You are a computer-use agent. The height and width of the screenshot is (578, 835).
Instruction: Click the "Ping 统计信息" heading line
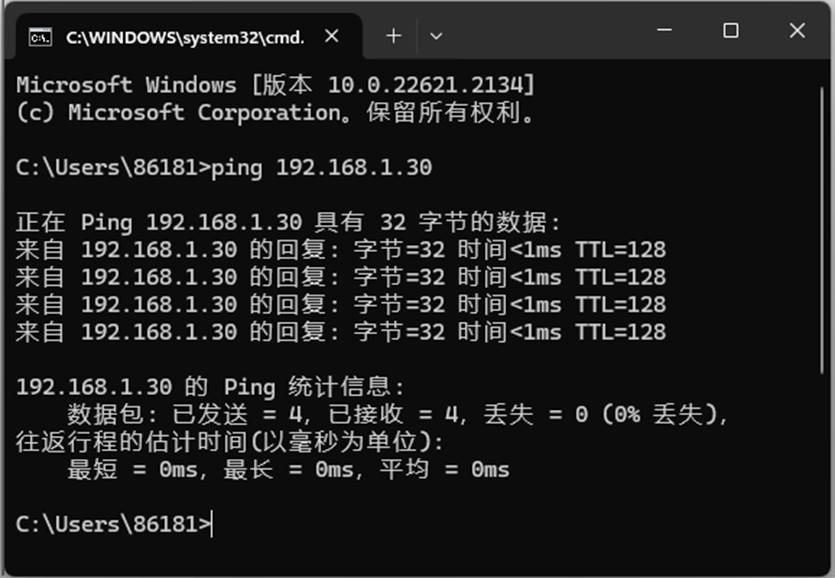(210, 387)
